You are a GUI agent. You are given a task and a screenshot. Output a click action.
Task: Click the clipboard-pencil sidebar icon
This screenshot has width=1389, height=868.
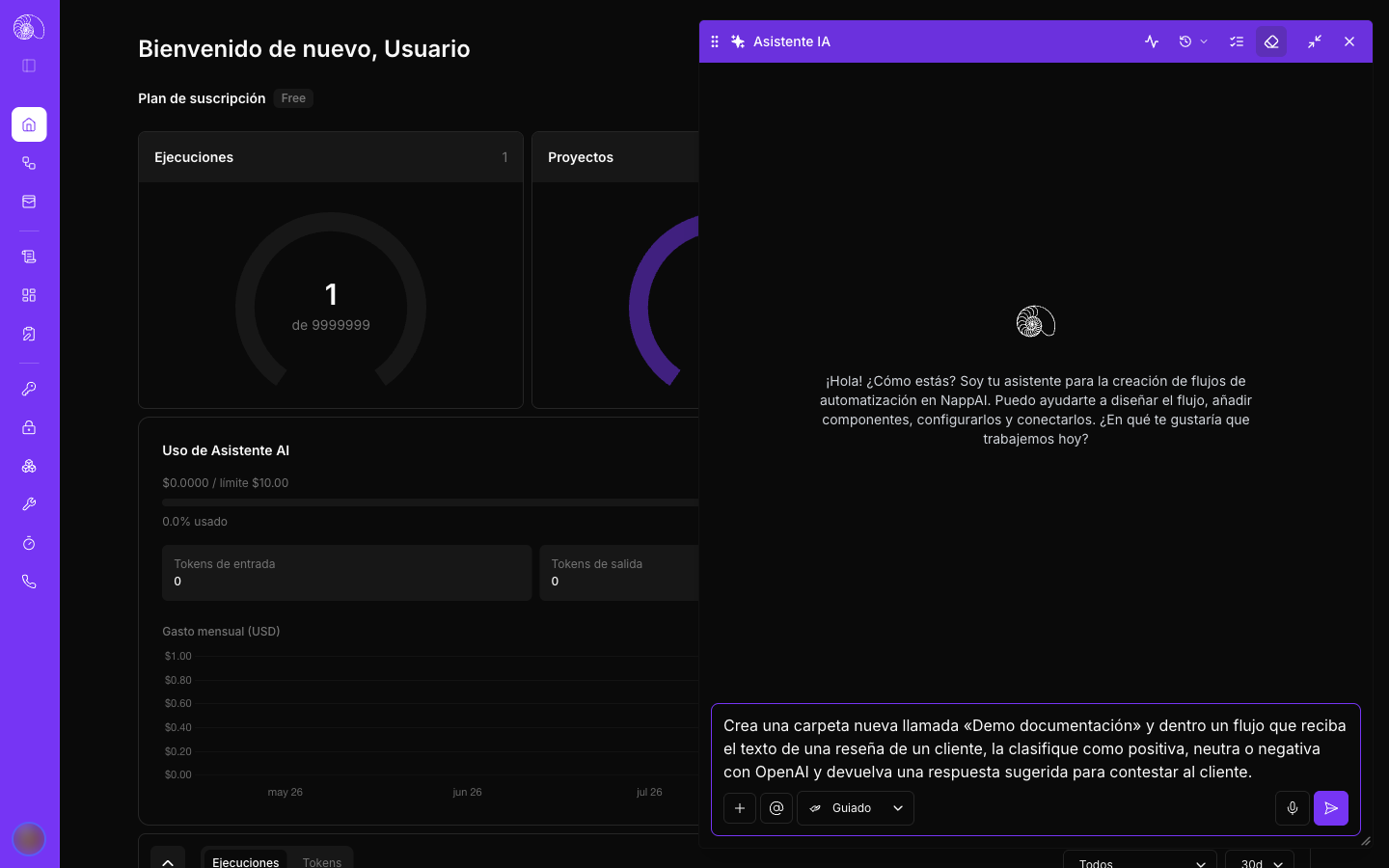(29, 334)
